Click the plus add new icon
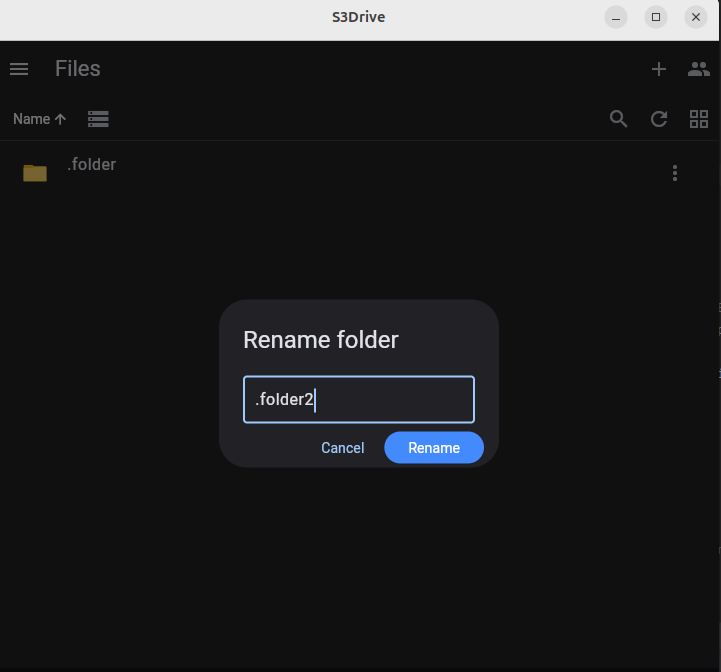This screenshot has height=672, width=721. coord(658,69)
